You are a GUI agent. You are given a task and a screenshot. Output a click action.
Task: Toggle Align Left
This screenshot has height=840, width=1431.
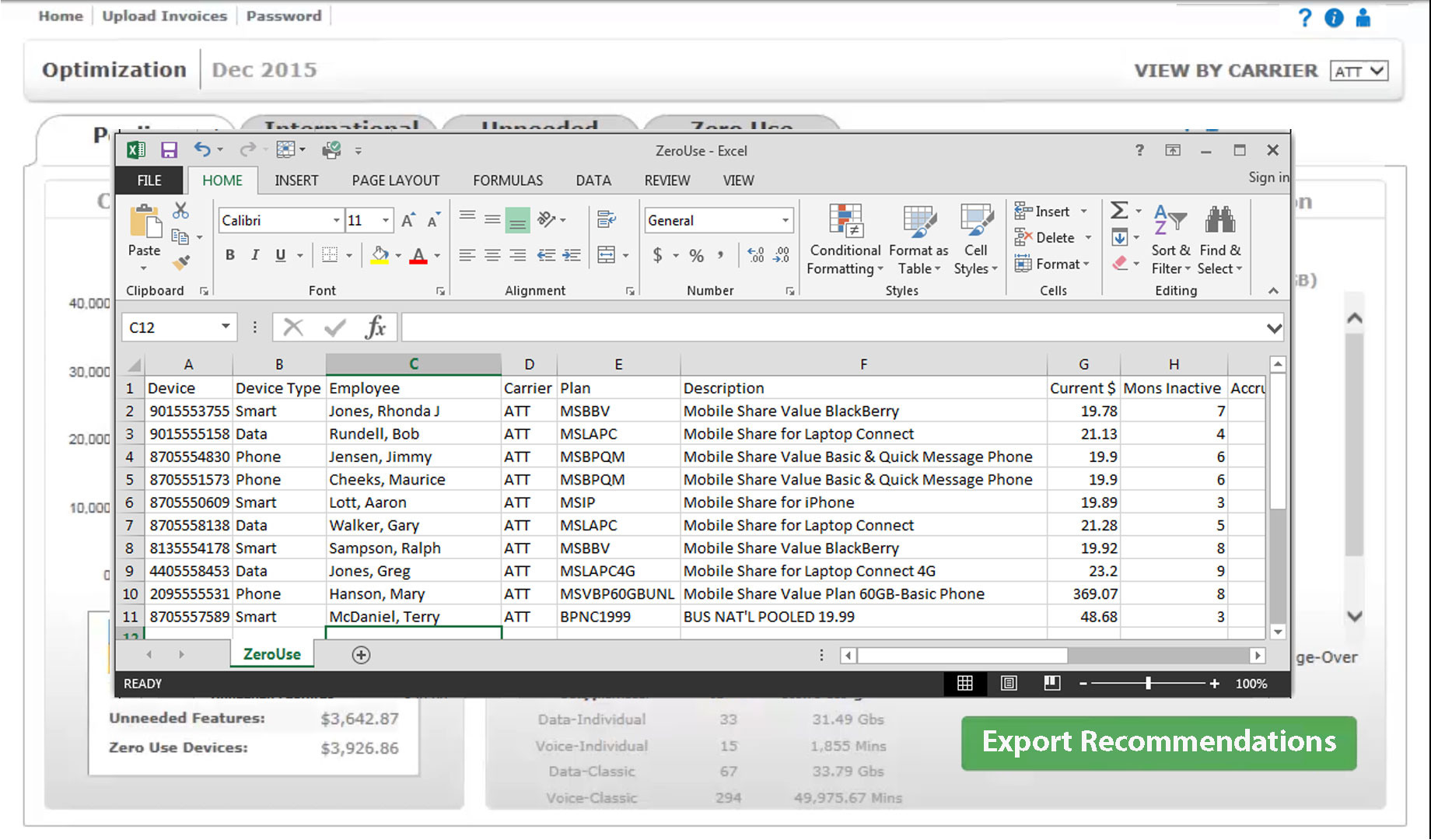pos(467,255)
